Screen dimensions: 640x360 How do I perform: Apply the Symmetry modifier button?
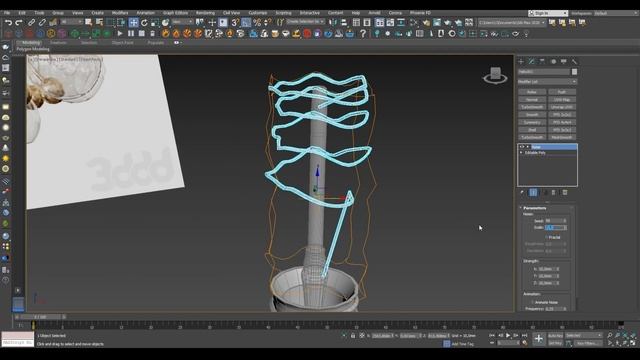pyautogui.click(x=532, y=122)
